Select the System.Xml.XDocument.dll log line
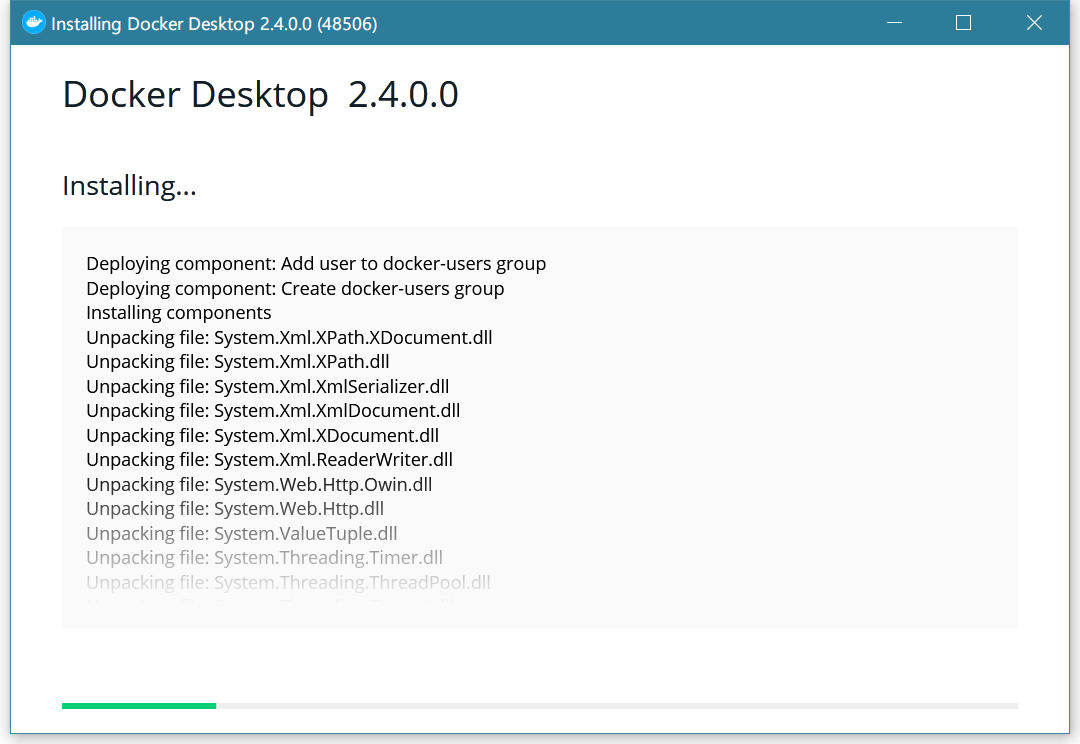Viewport: 1080px width, 744px height. pyautogui.click(x=262, y=435)
